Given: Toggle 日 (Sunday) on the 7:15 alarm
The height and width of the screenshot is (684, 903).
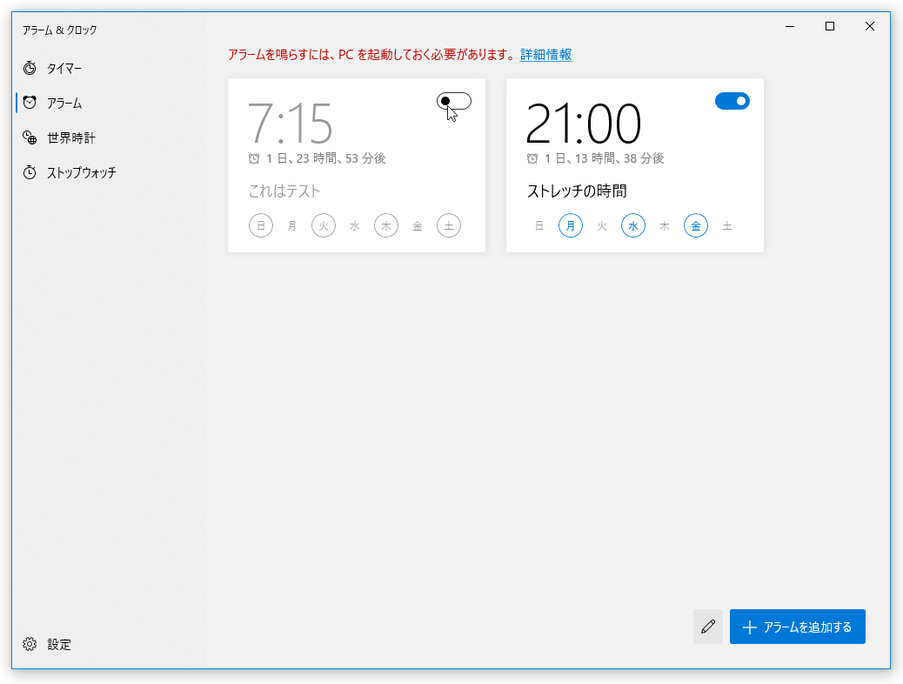Looking at the screenshot, I should [x=261, y=226].
